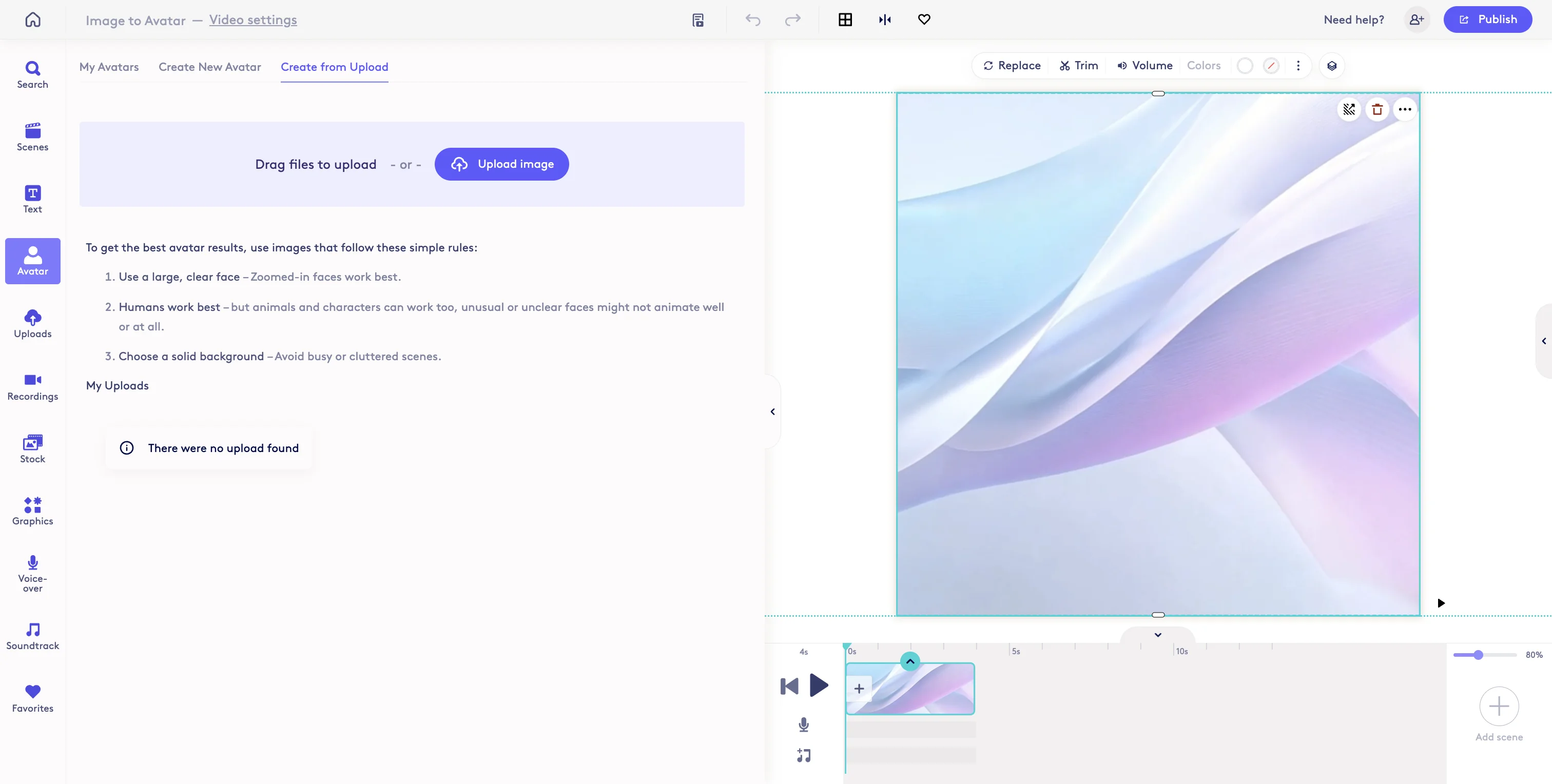This screenshot has width=1552, height=784.
Task: Open the Stock media panel
Action: (32, 448)
